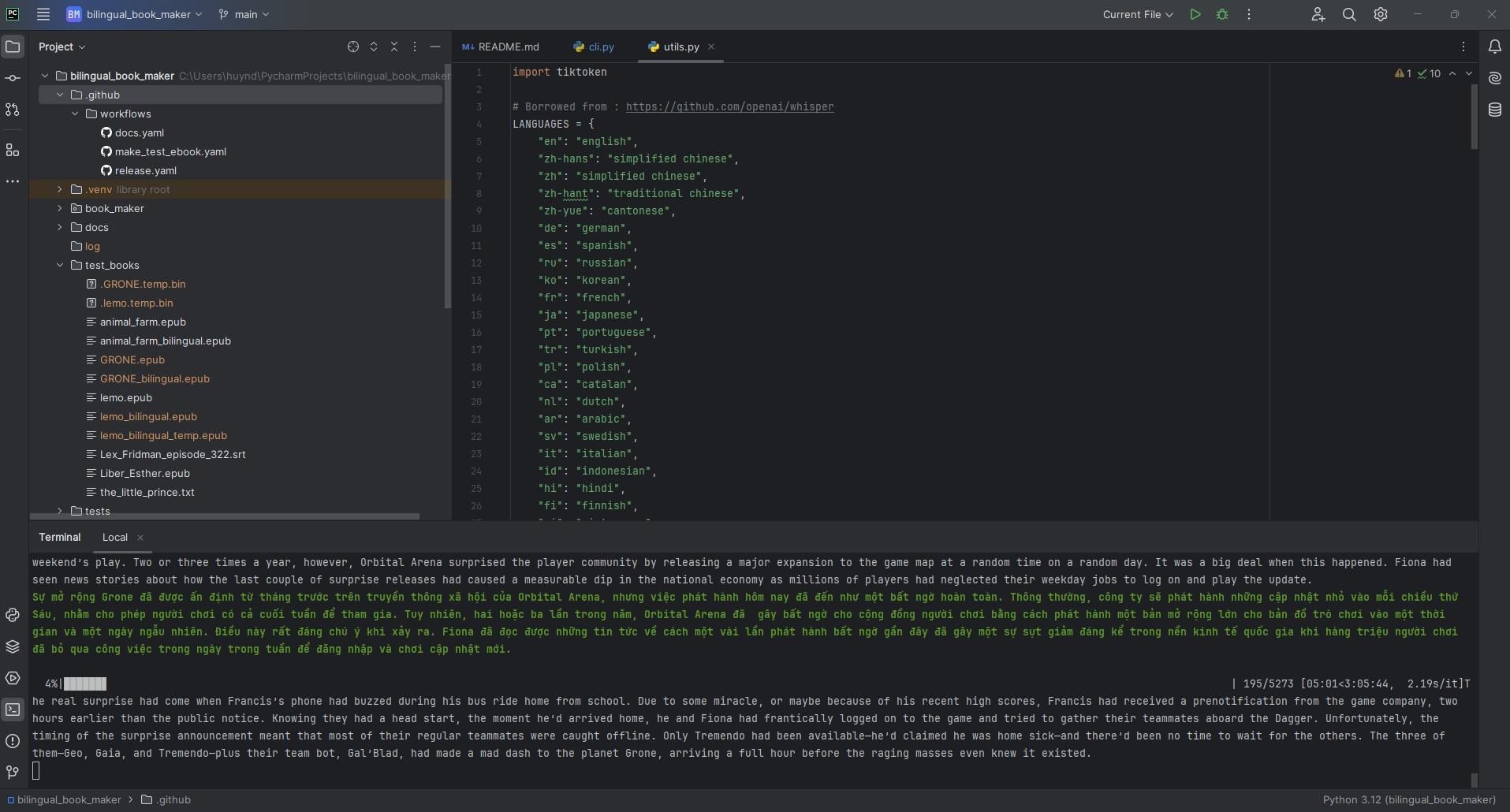Click Search Everywhere magnifier icon
The height and width of the screenshot is (812, 1510).
point(1349,14)
